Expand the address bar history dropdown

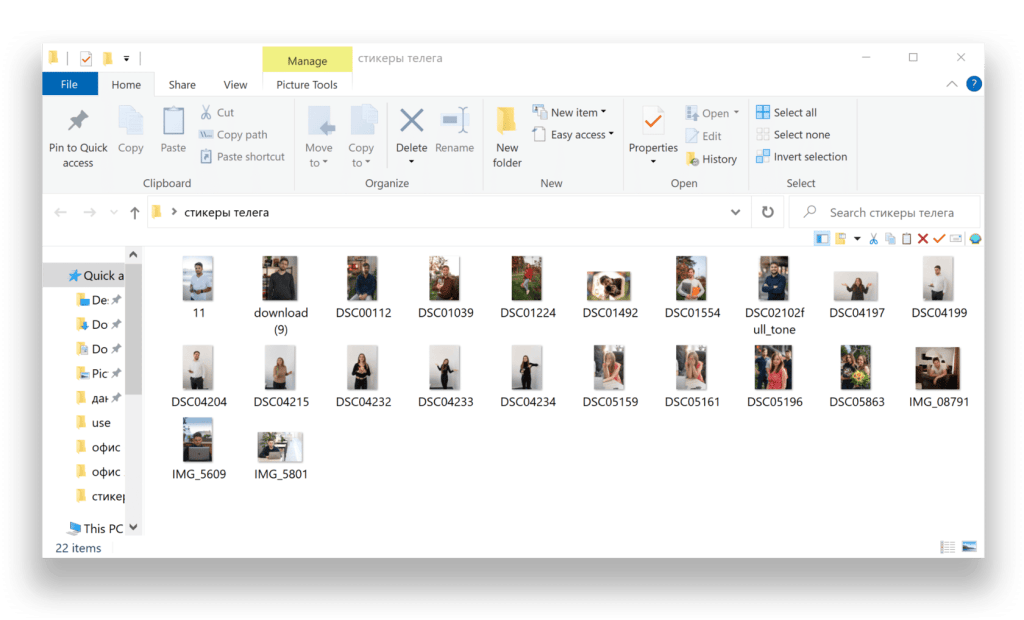point(735,212)
